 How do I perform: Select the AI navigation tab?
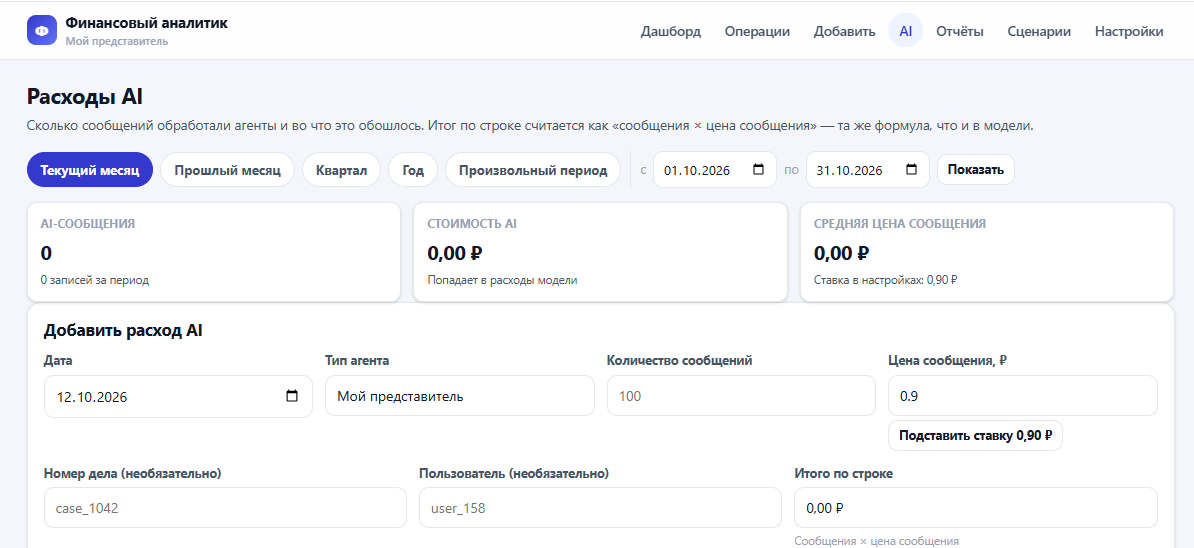coord(905,31)
